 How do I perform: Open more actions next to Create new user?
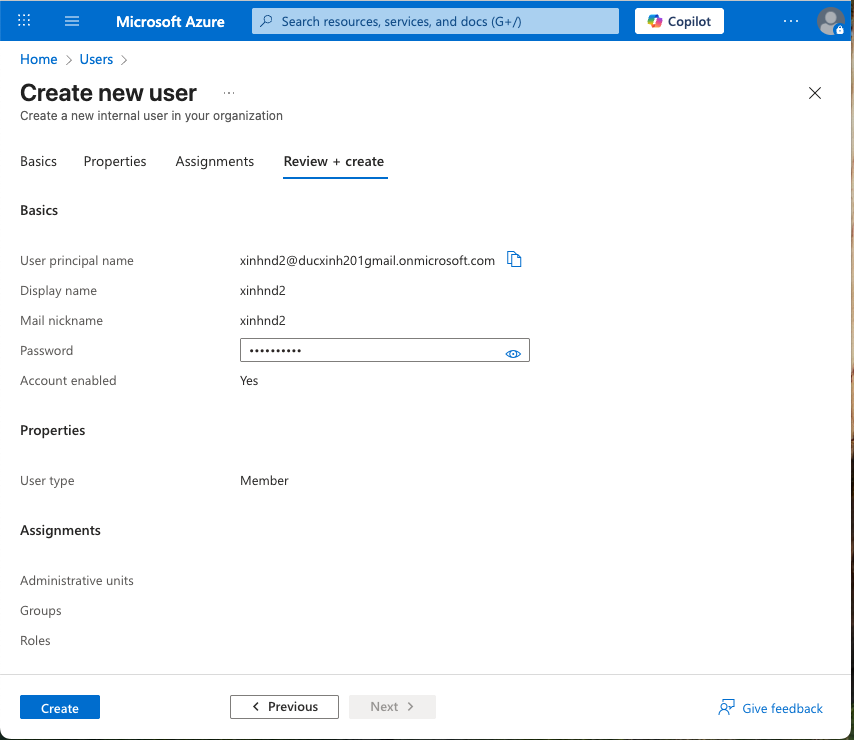click(x=228, y=91)
